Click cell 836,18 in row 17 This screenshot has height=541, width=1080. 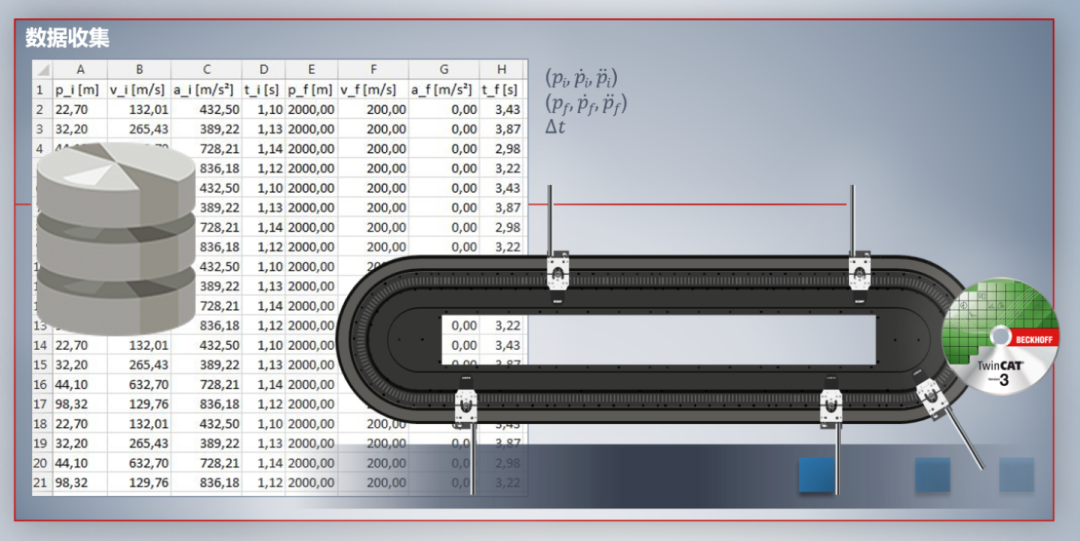tap(207, 404)
